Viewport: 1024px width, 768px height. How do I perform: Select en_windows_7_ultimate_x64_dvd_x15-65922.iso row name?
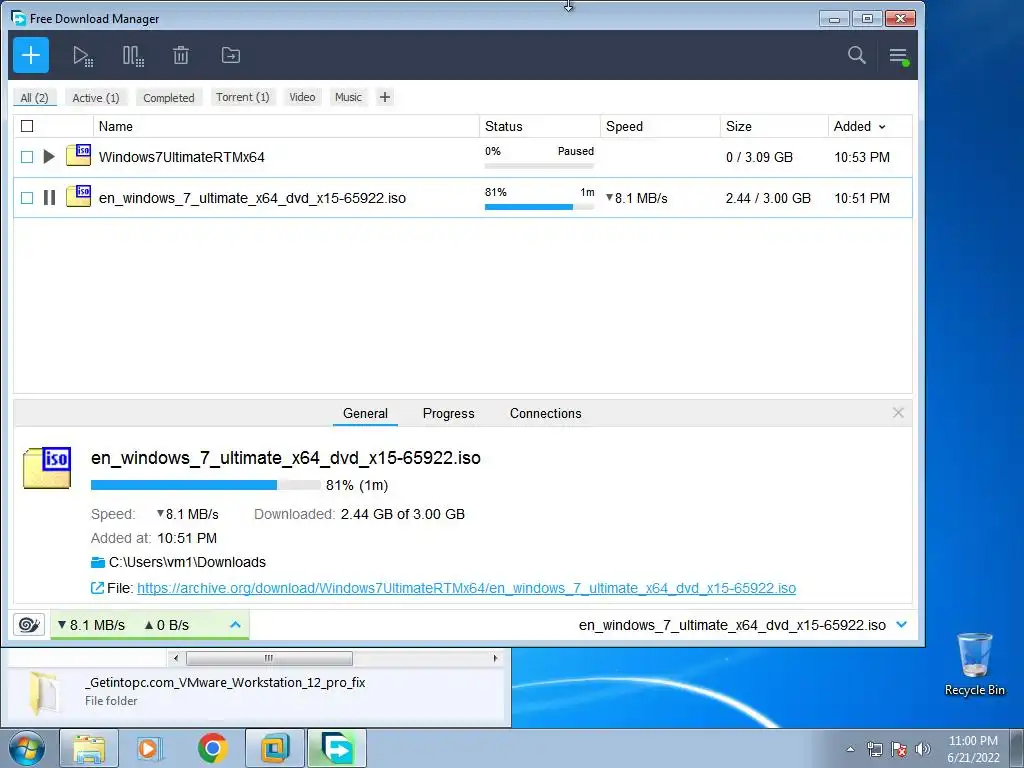click(x=252, y=198)
